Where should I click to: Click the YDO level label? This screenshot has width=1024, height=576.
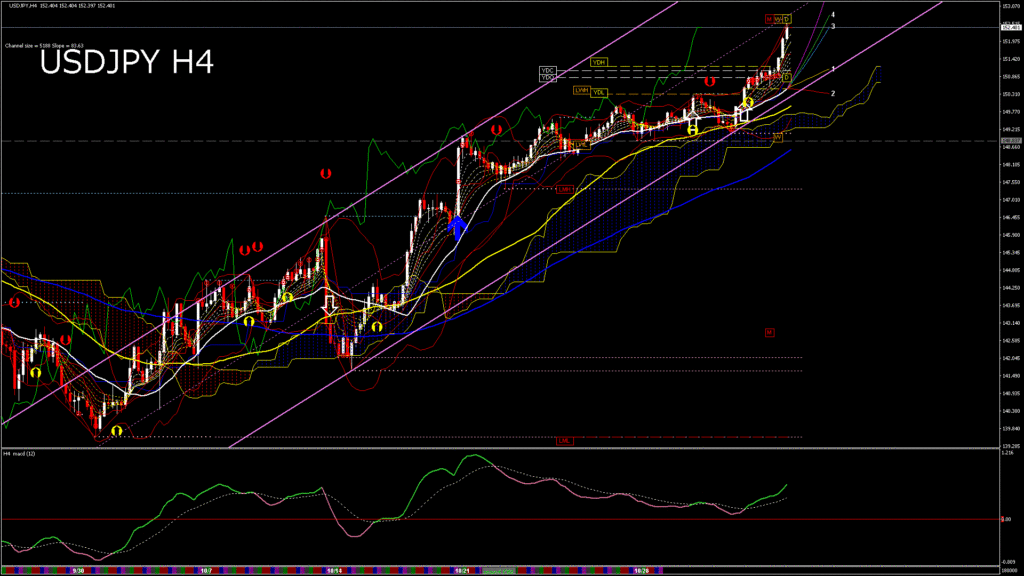click(x=547, y=78)
